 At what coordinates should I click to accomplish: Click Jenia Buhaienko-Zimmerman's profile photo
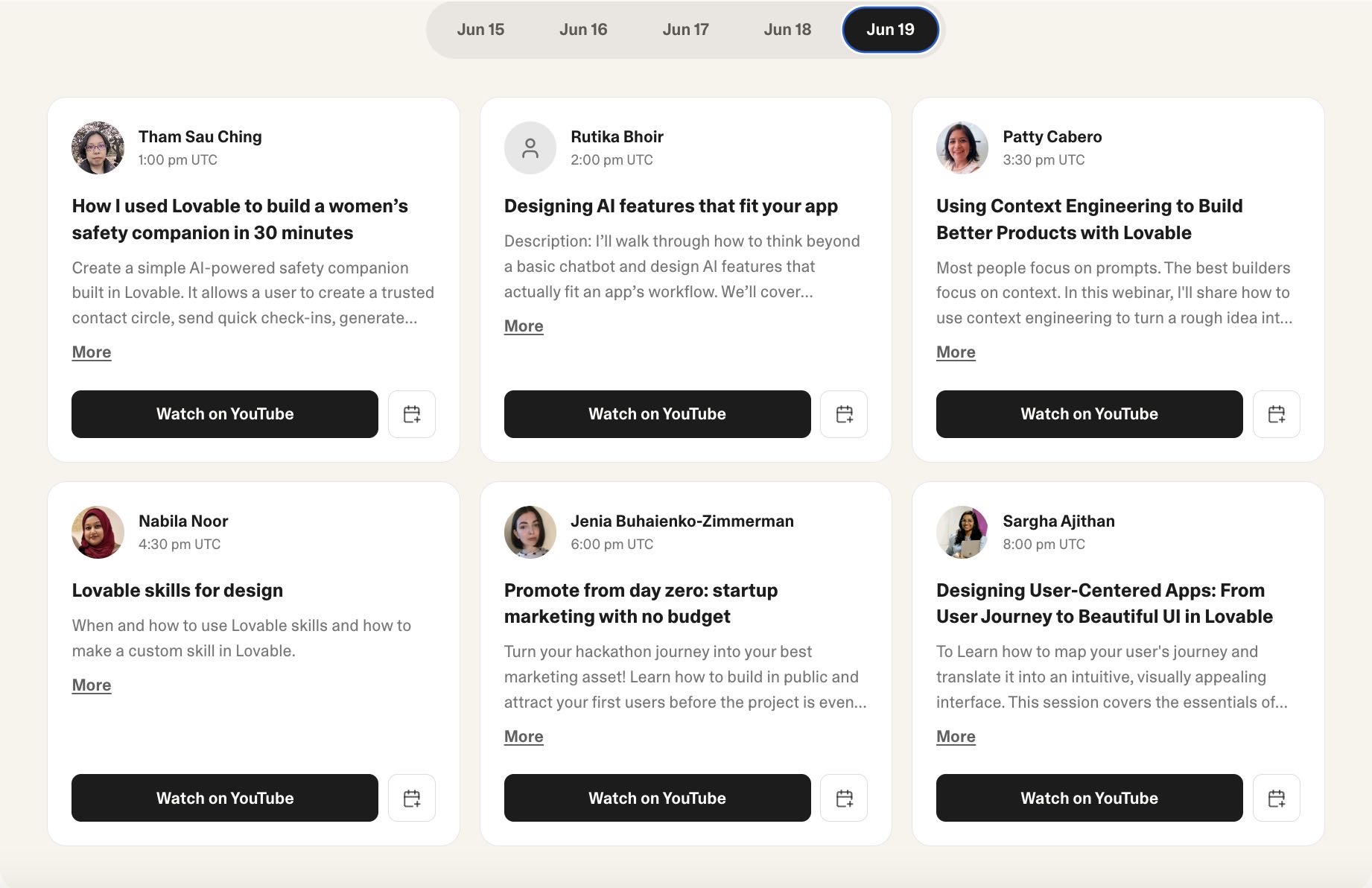coord(530,532)
